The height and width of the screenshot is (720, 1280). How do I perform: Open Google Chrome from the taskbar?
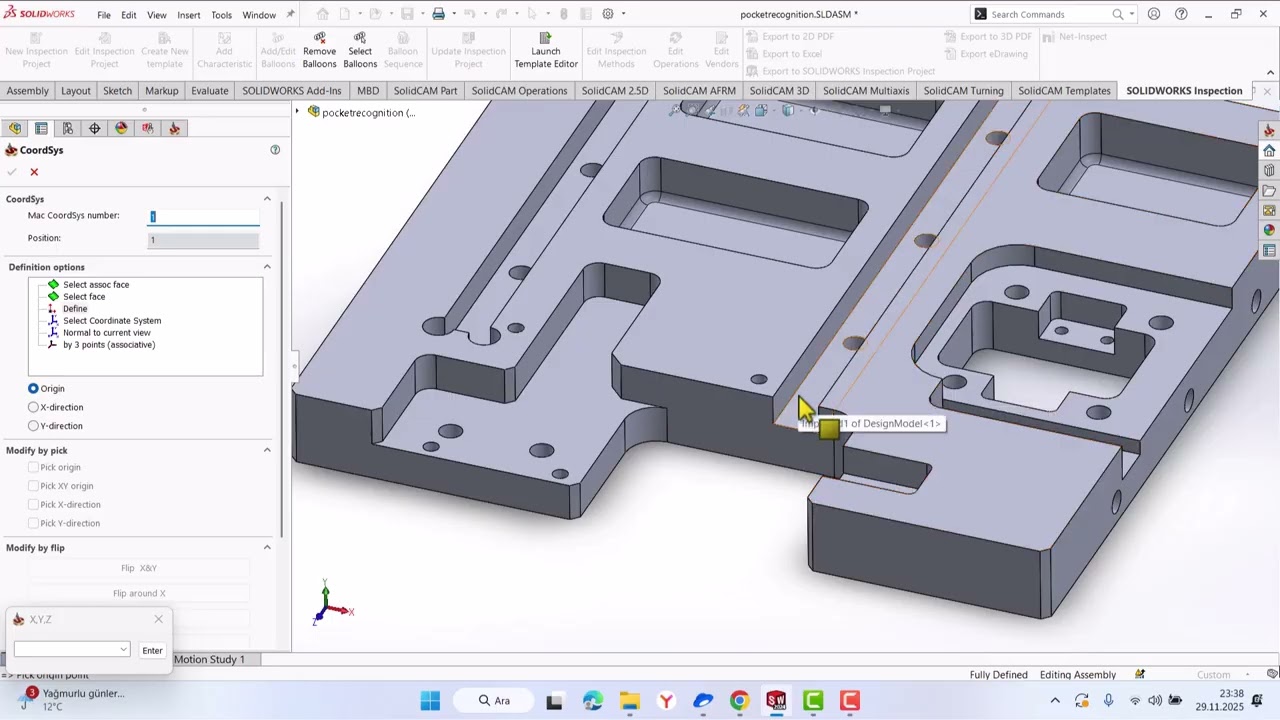pyautogui.click(x=739, y=700)
